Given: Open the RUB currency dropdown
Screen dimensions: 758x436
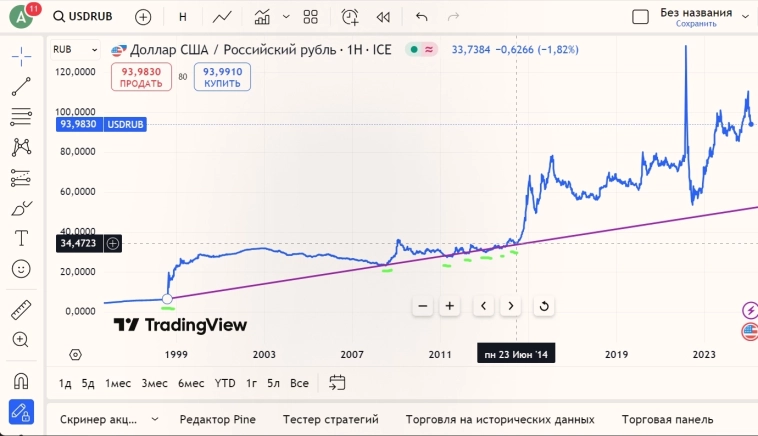Looking at the screenshot, I should point(75,49).
